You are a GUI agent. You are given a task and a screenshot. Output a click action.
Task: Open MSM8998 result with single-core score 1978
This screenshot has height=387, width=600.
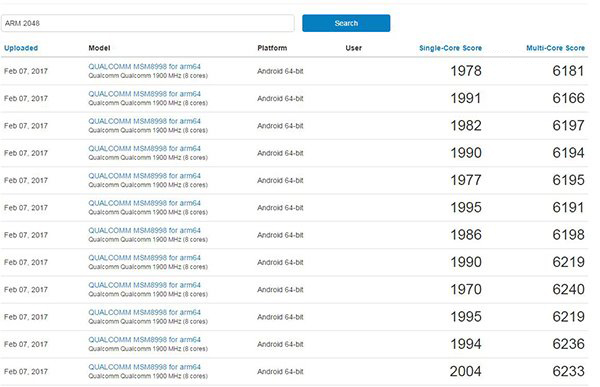click(145, 66)
